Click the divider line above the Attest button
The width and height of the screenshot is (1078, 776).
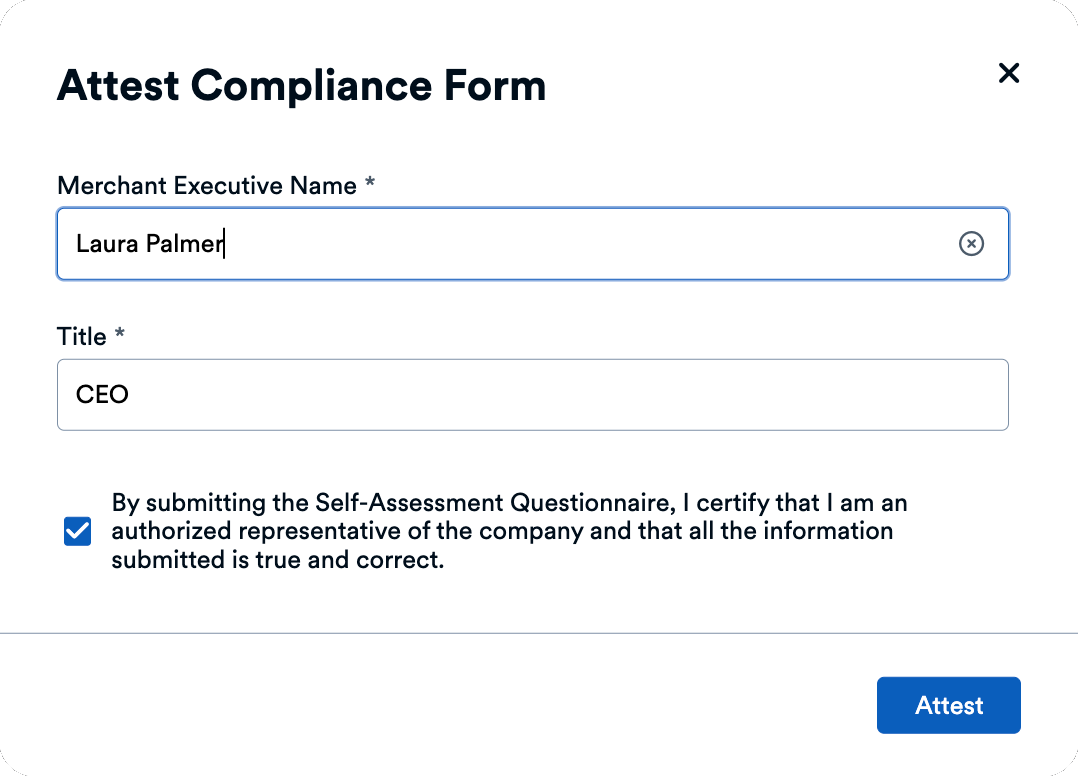pos(539,633)
